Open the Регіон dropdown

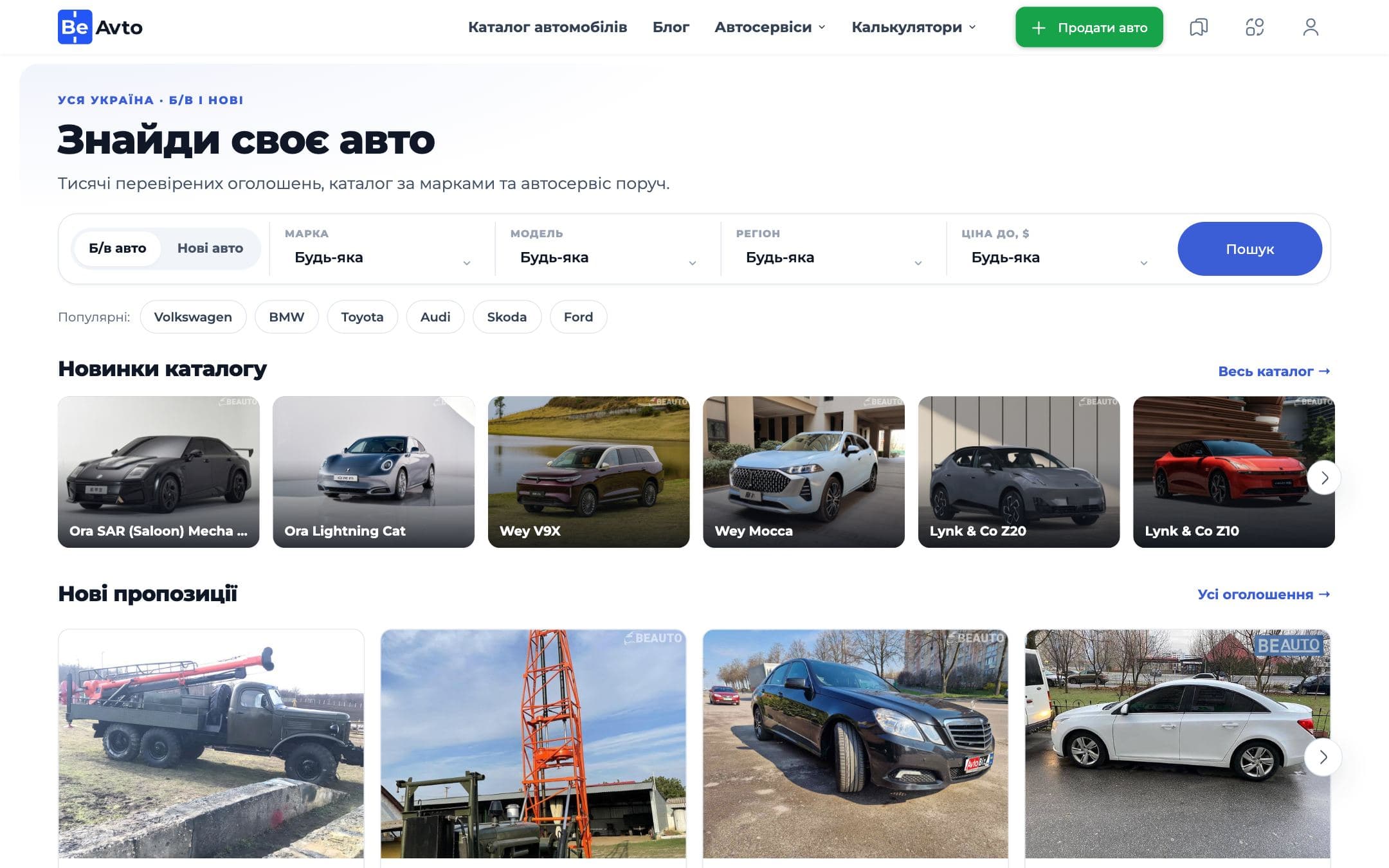tap(833, 249)
